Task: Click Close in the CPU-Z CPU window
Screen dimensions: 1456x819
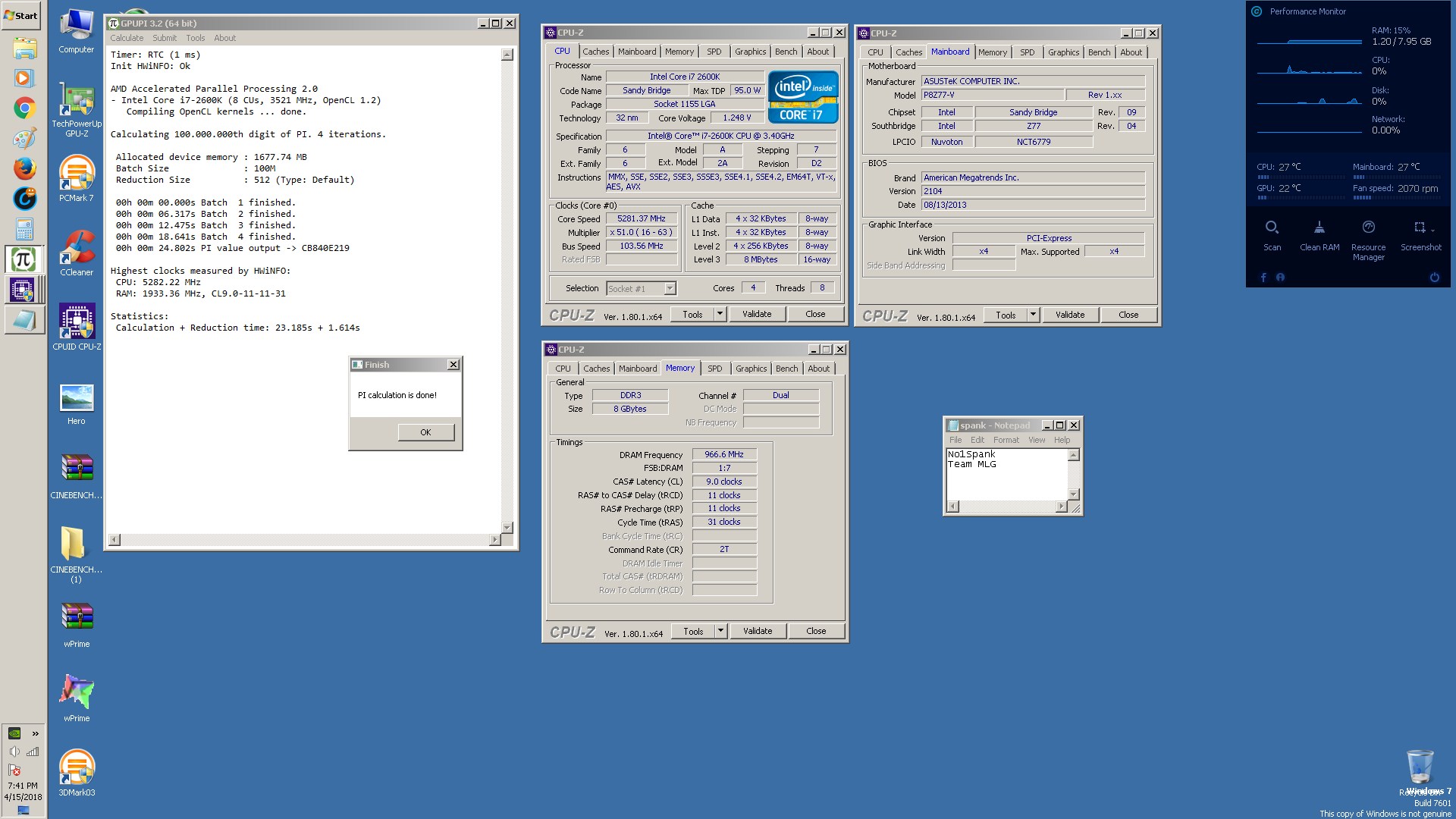Action: (x=815, y=314)
